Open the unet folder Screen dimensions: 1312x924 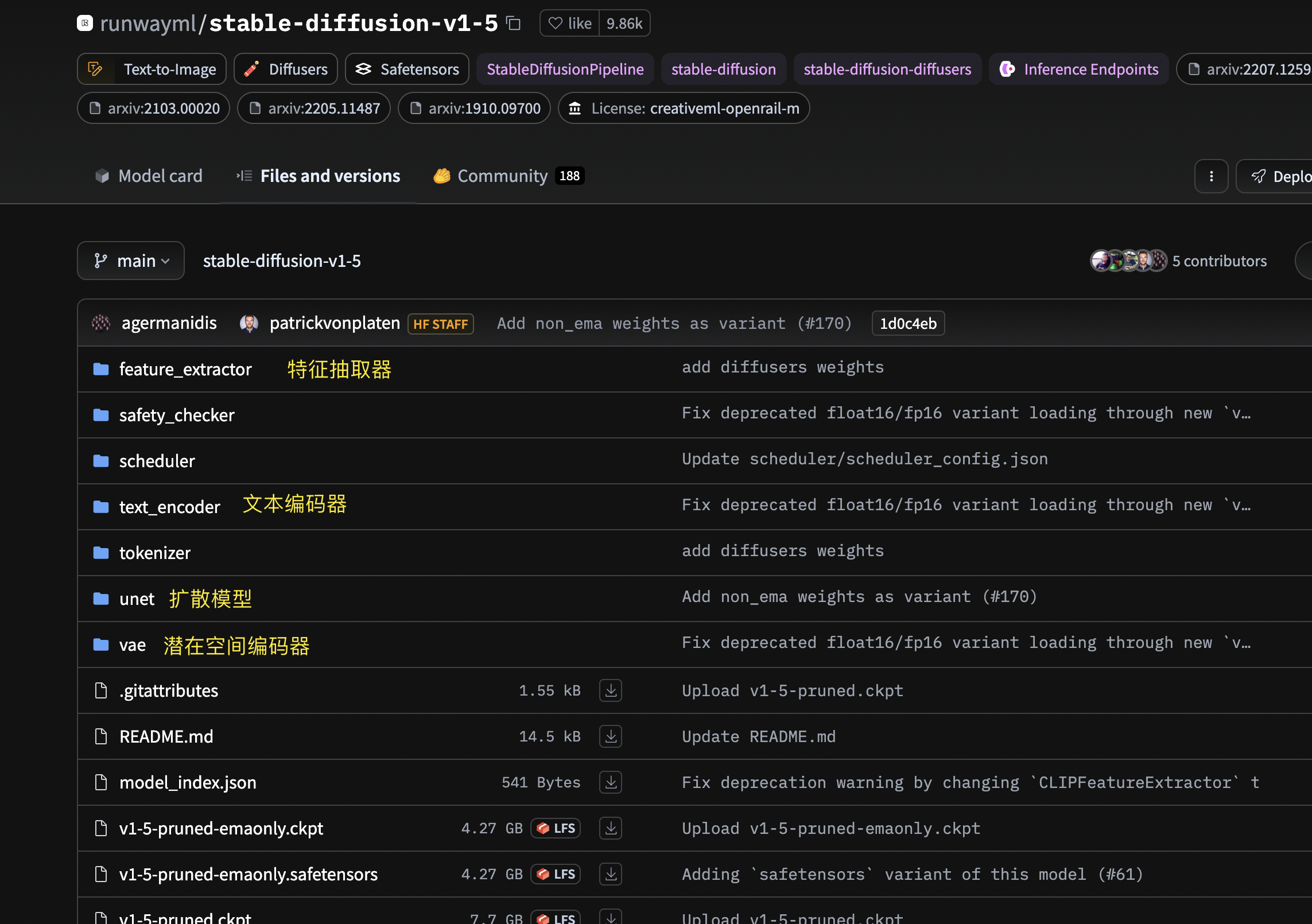pos(137,599)
